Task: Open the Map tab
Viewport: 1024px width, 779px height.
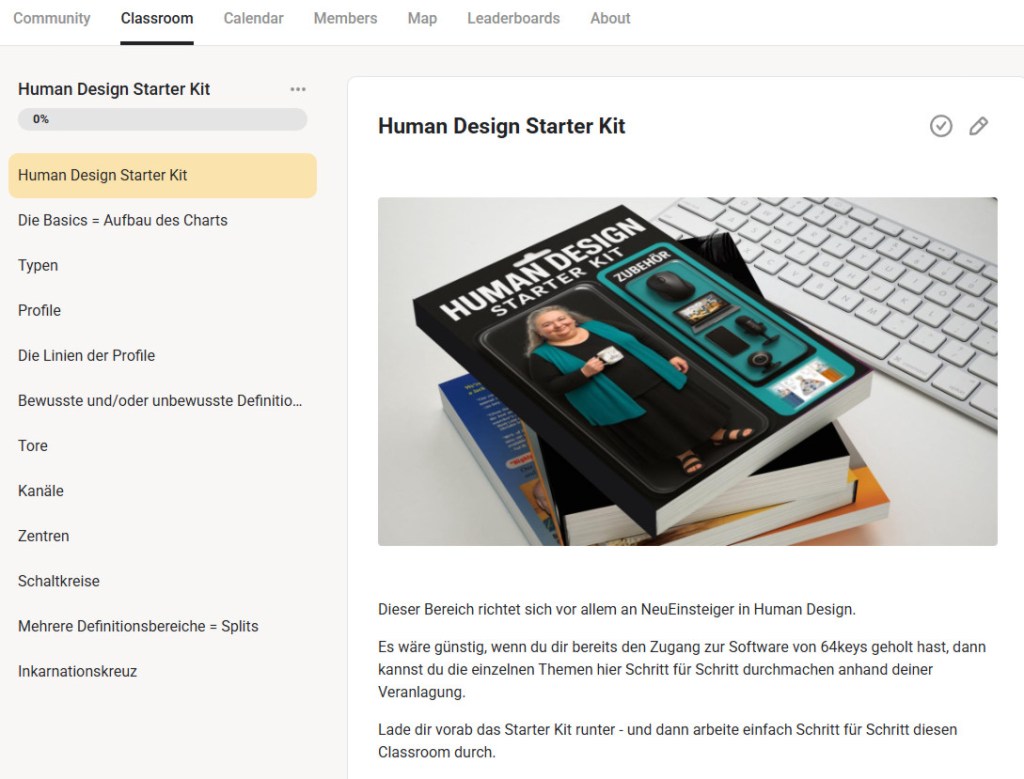Action: pos(422,18)
